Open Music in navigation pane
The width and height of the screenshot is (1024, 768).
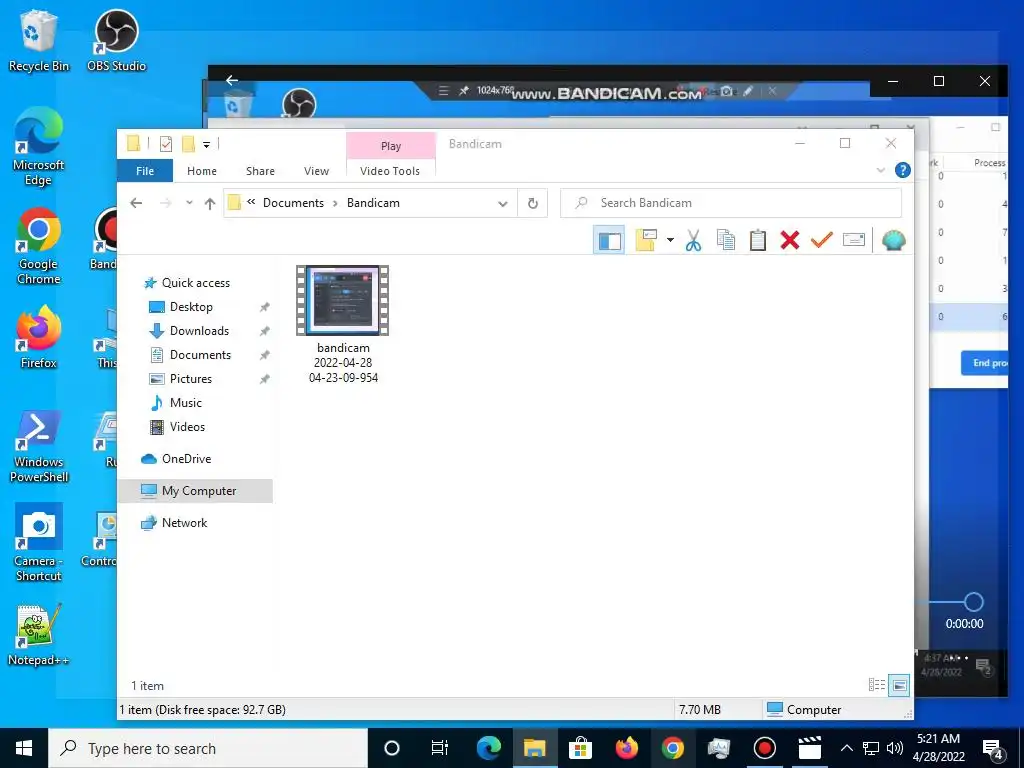pos(185,403)
